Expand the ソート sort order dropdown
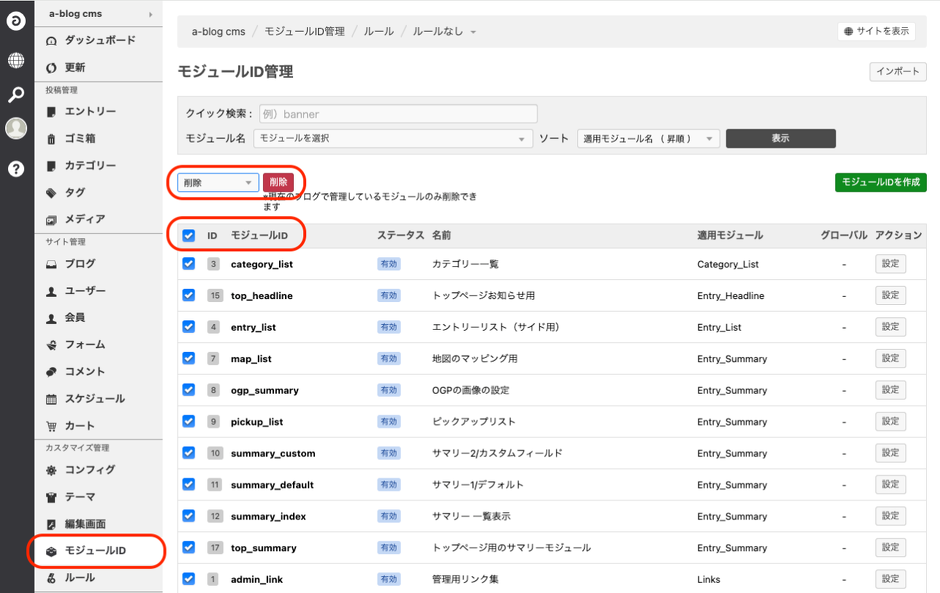The height and width of the screenshot is (593, 940). pyautogui.click(x=648, y=139)
